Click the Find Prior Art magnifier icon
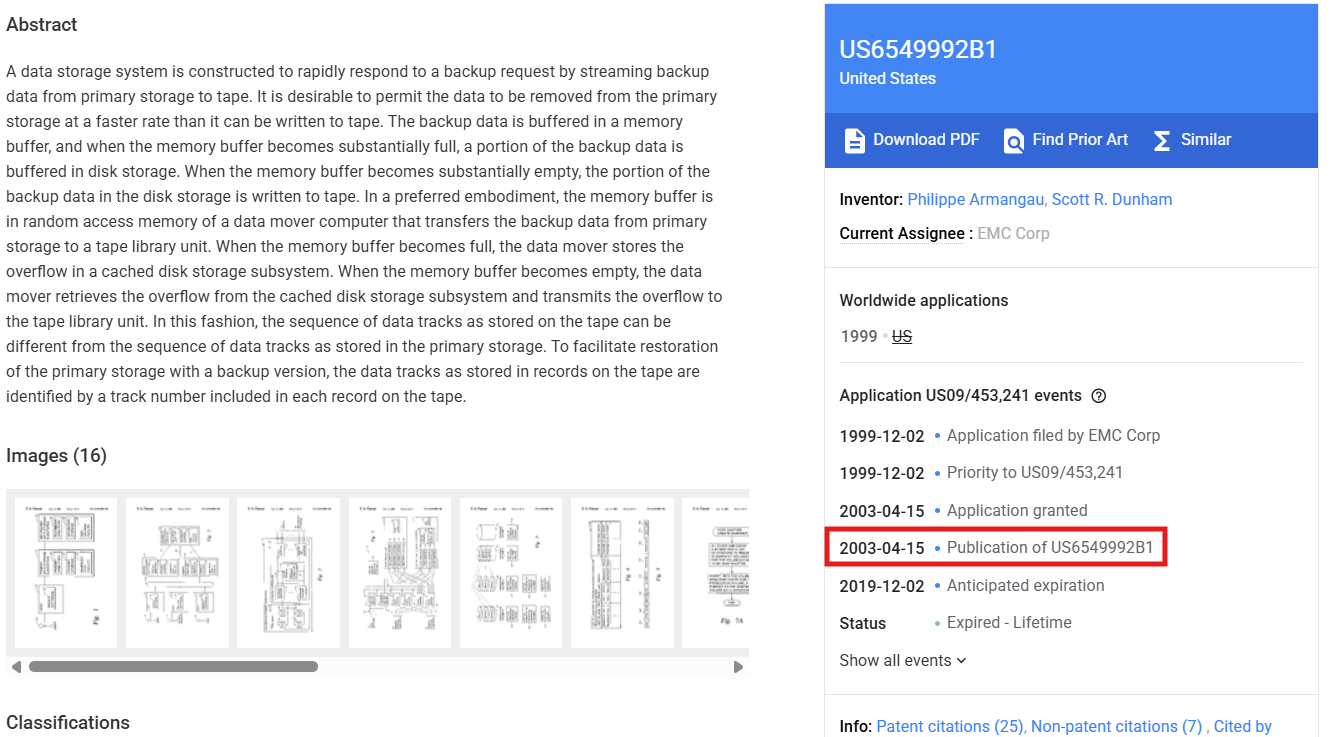The height and width of the screenshot is (737, 1342). pyautogui.click(x=1014, y=140)
